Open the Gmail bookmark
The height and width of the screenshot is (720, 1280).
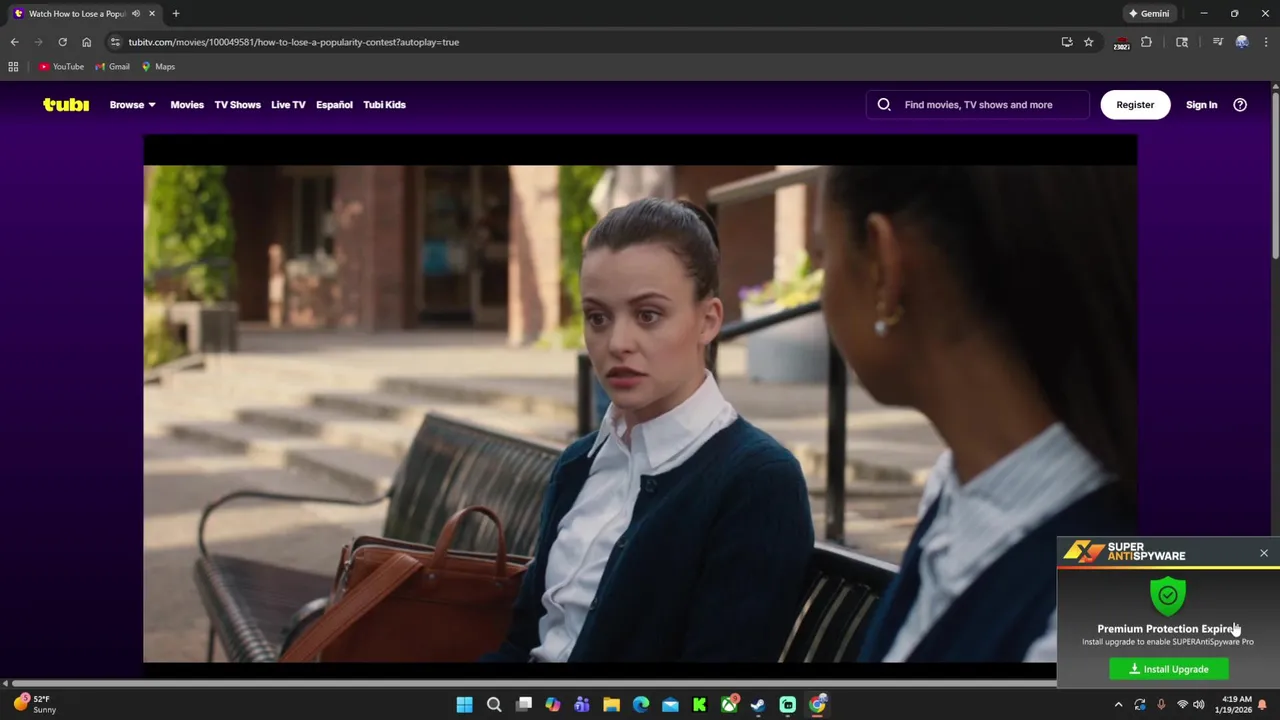112,67
